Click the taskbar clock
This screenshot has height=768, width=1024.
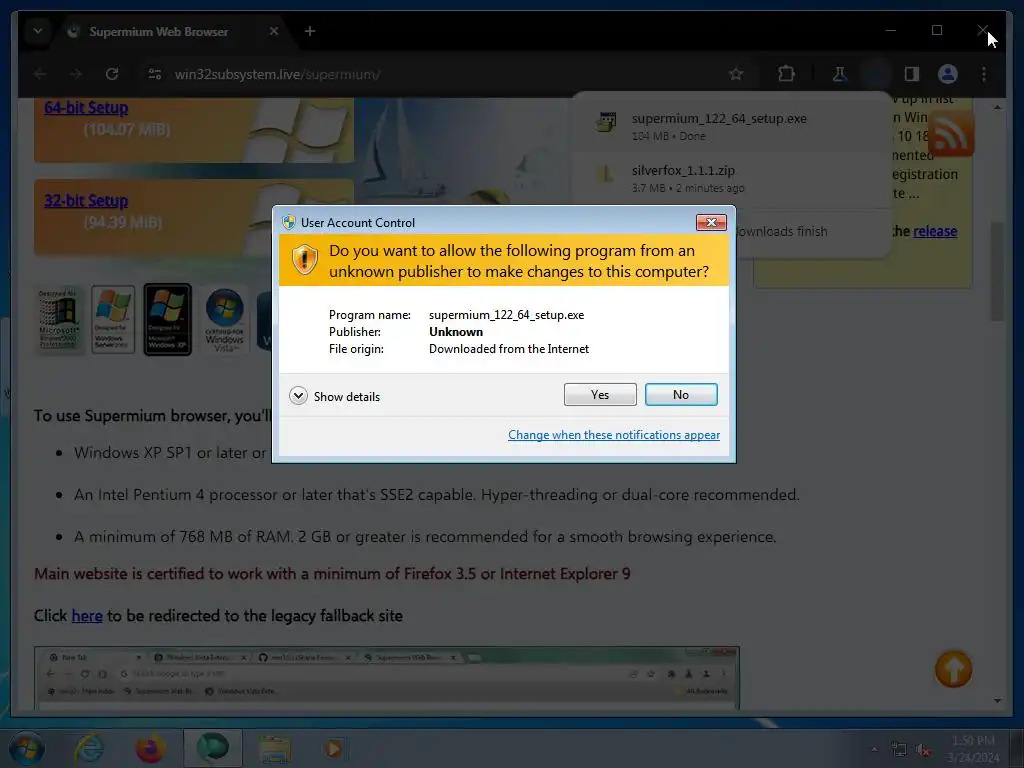973,749
